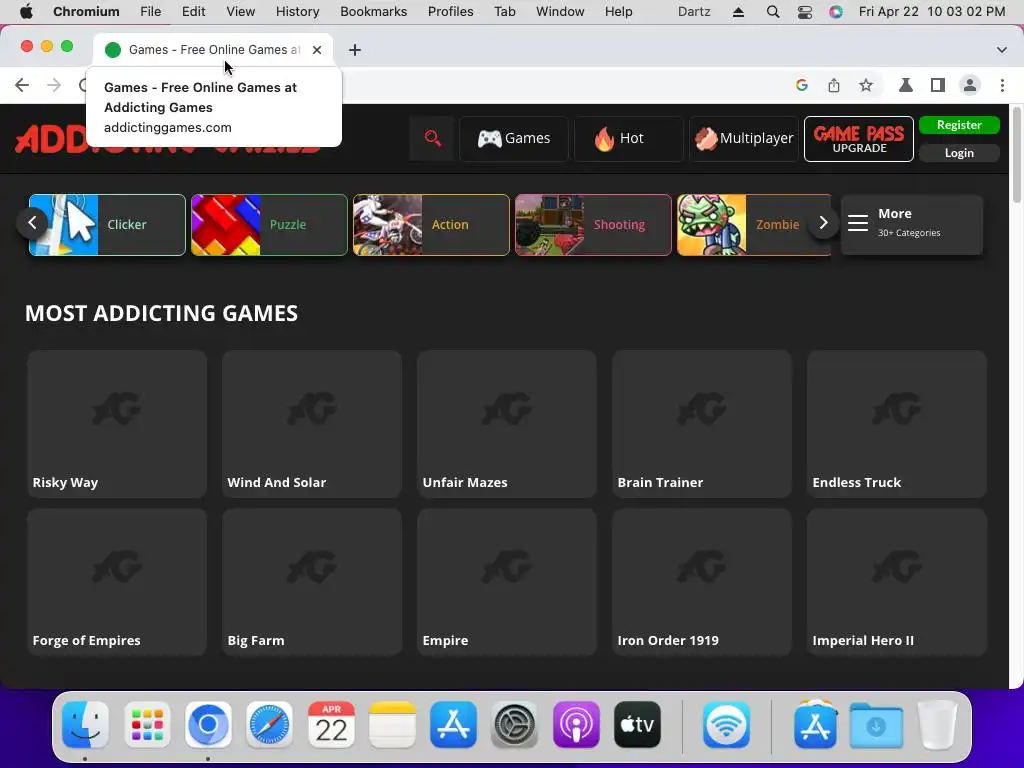1024x768 pixels.
Task: Expand the tab search chevron
Action: click(1001, 50)
